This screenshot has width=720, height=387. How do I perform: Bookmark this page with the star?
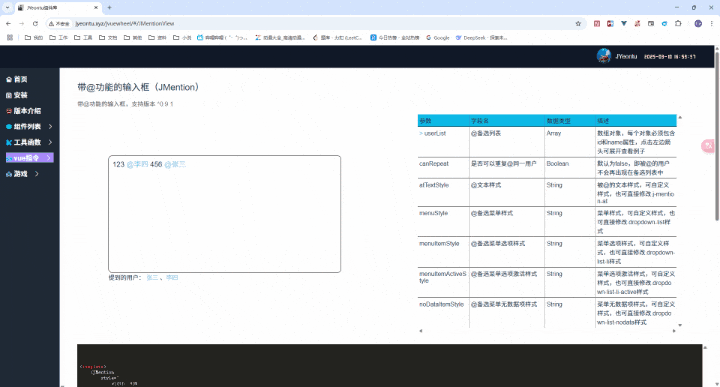(x=578, y=23)
